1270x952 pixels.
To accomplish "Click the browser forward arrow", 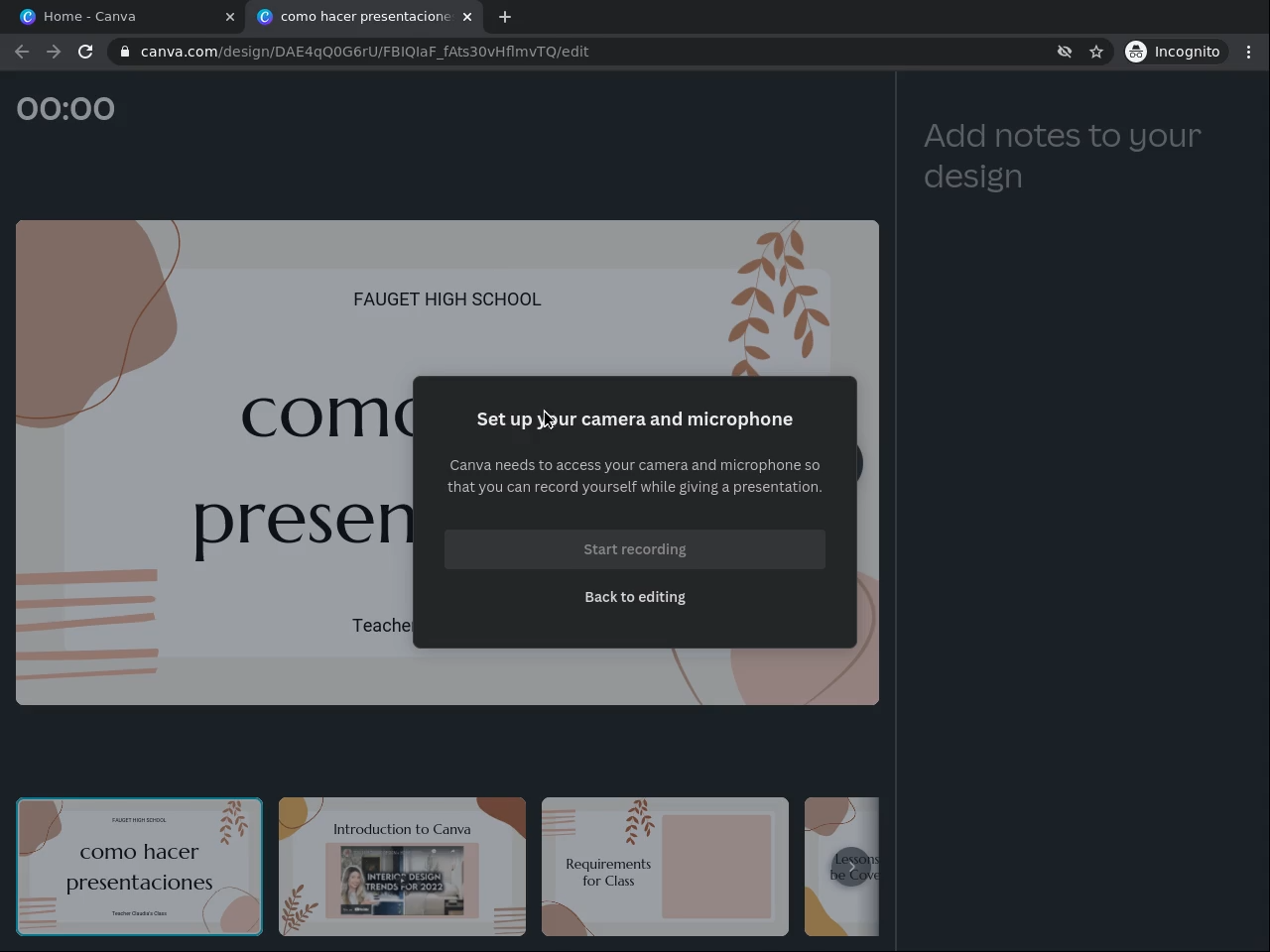I will (54, 52).
